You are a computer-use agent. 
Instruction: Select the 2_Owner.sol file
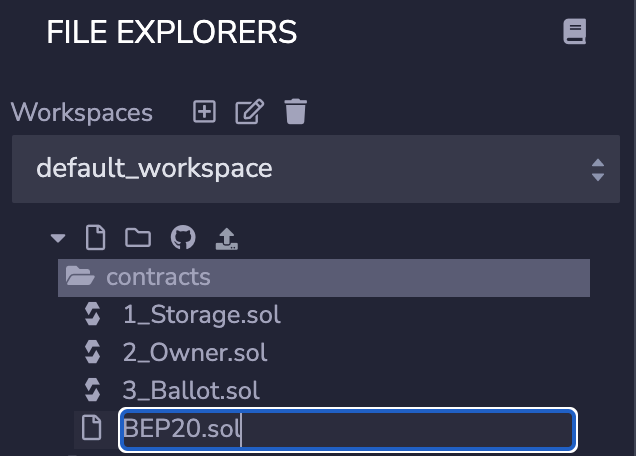click(195, 352)
